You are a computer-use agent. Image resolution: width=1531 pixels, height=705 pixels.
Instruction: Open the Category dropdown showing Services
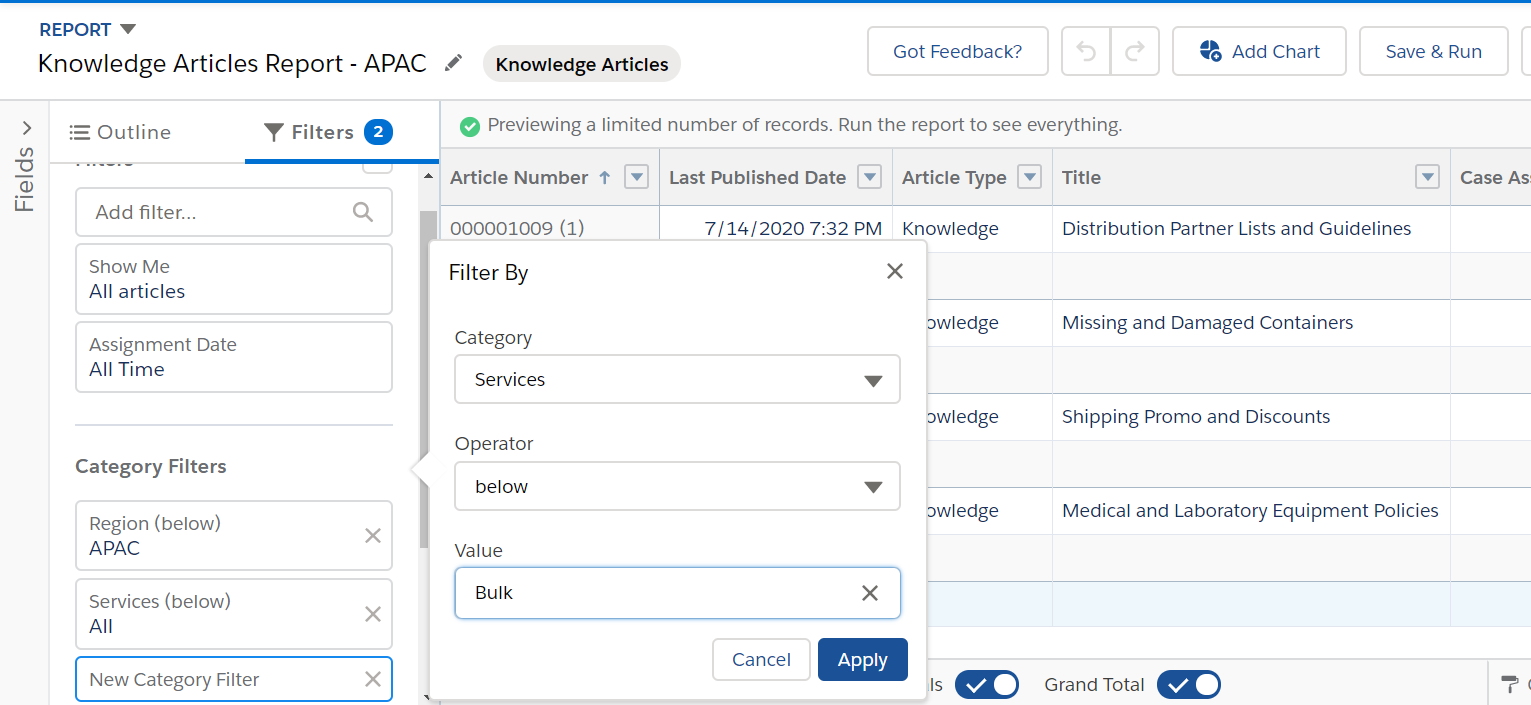coord(677,380)
